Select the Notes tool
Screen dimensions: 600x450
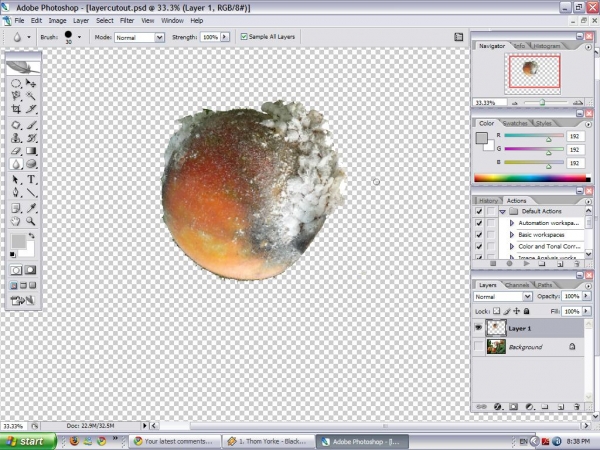click(16, 208)
